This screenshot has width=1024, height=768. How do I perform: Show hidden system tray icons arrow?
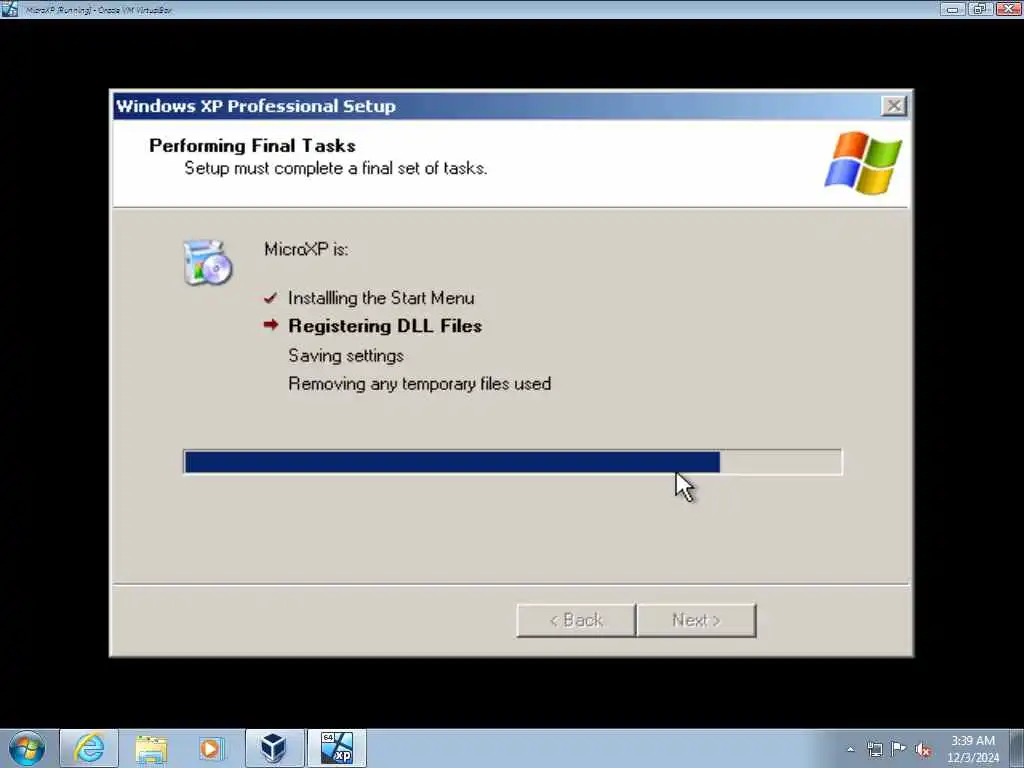coord(850,750)
